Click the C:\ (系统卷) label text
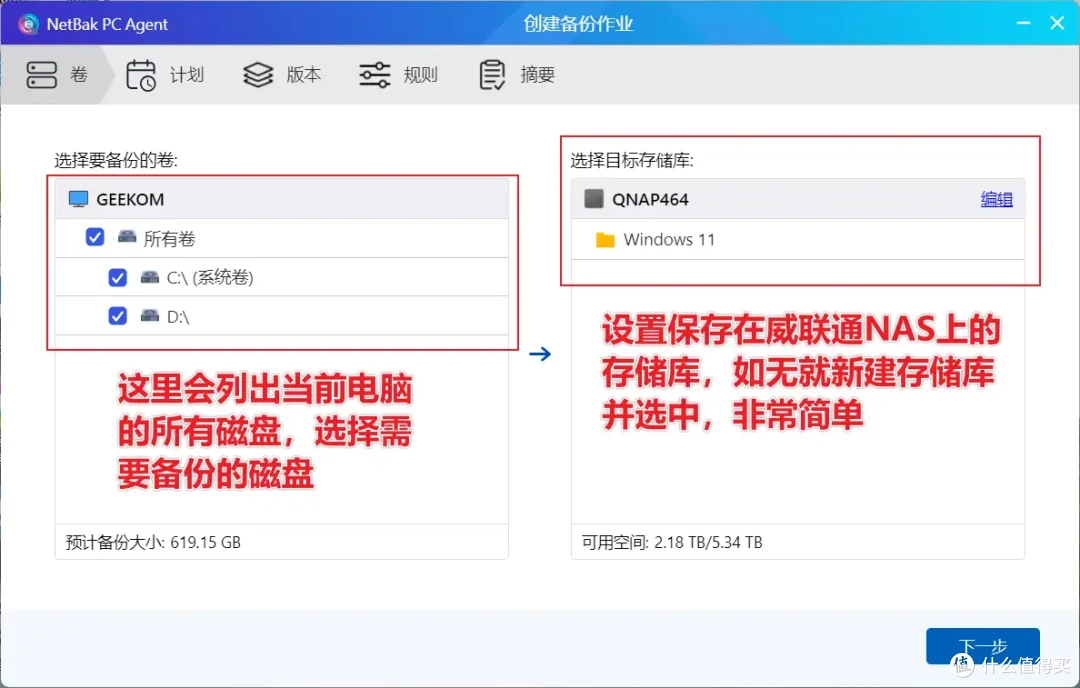This screenshot has height=688, width=1080. tap(210, 278)
